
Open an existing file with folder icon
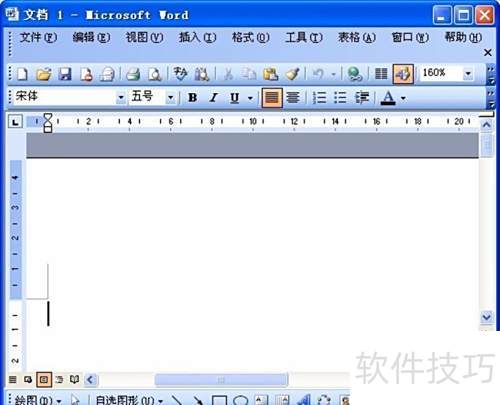click(x=44, y=74)
